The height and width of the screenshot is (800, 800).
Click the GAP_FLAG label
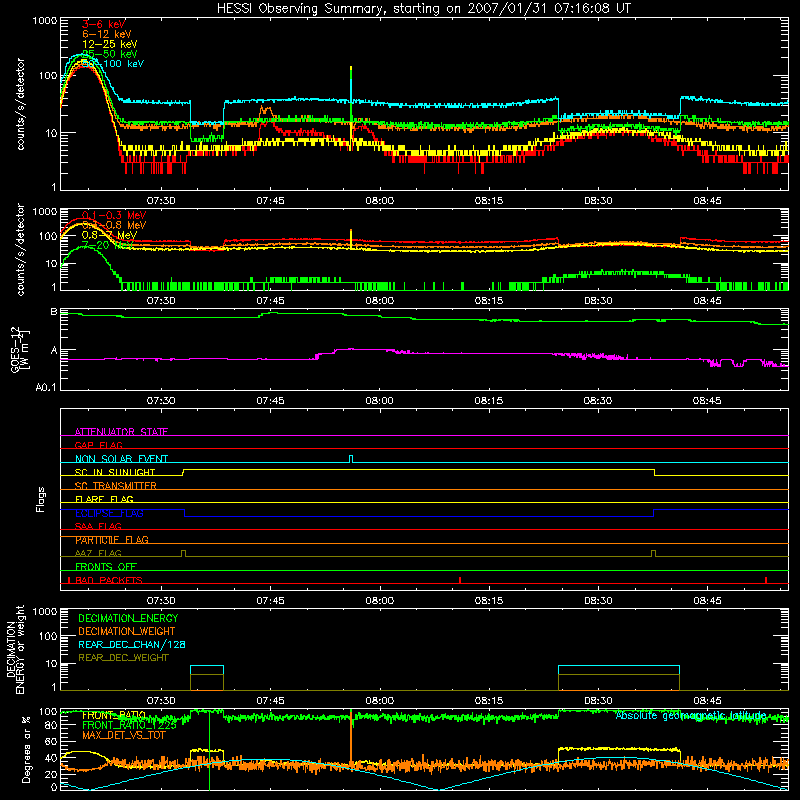(98, 445)
